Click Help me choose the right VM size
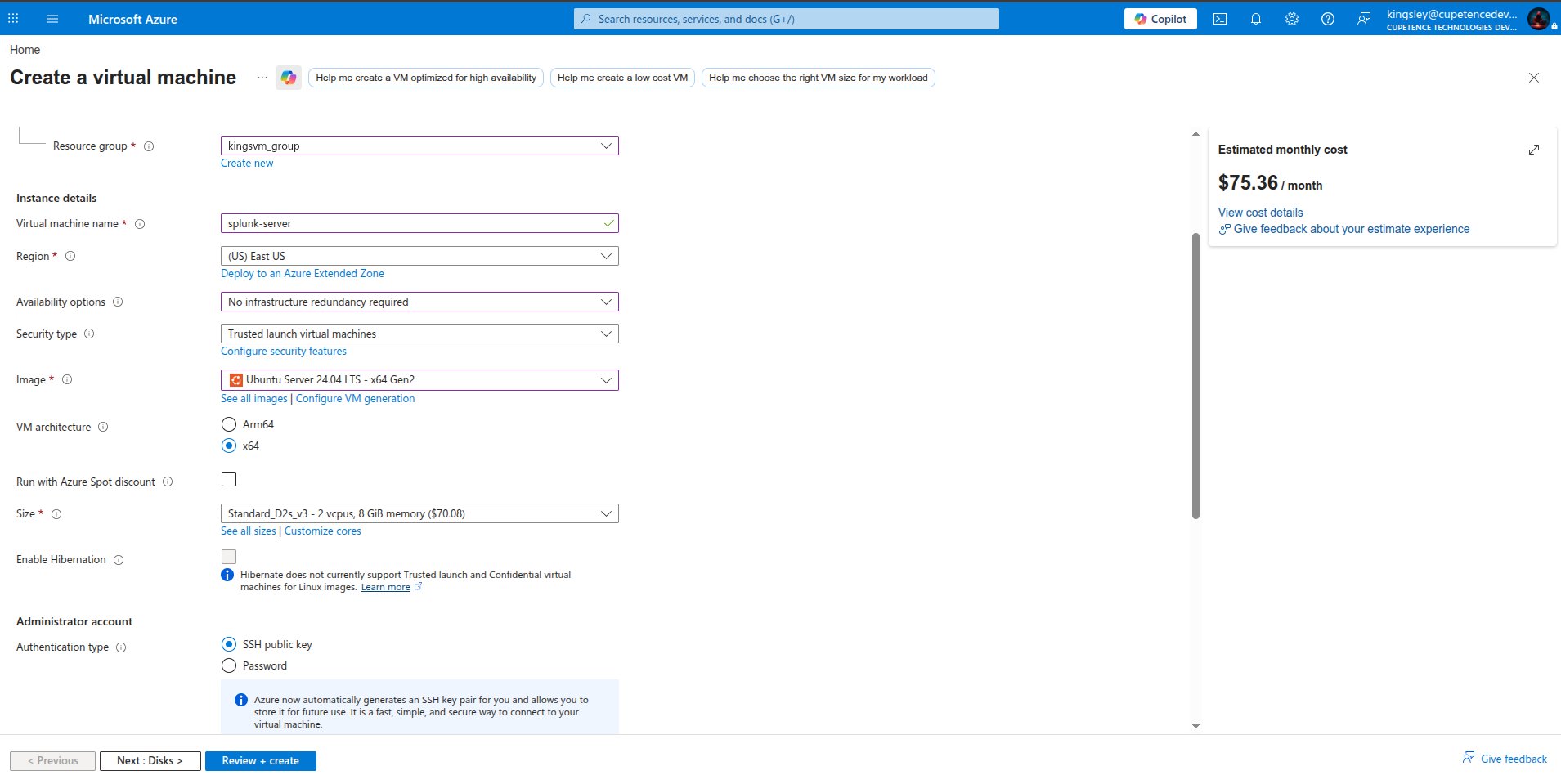 (x=818, y=78)
